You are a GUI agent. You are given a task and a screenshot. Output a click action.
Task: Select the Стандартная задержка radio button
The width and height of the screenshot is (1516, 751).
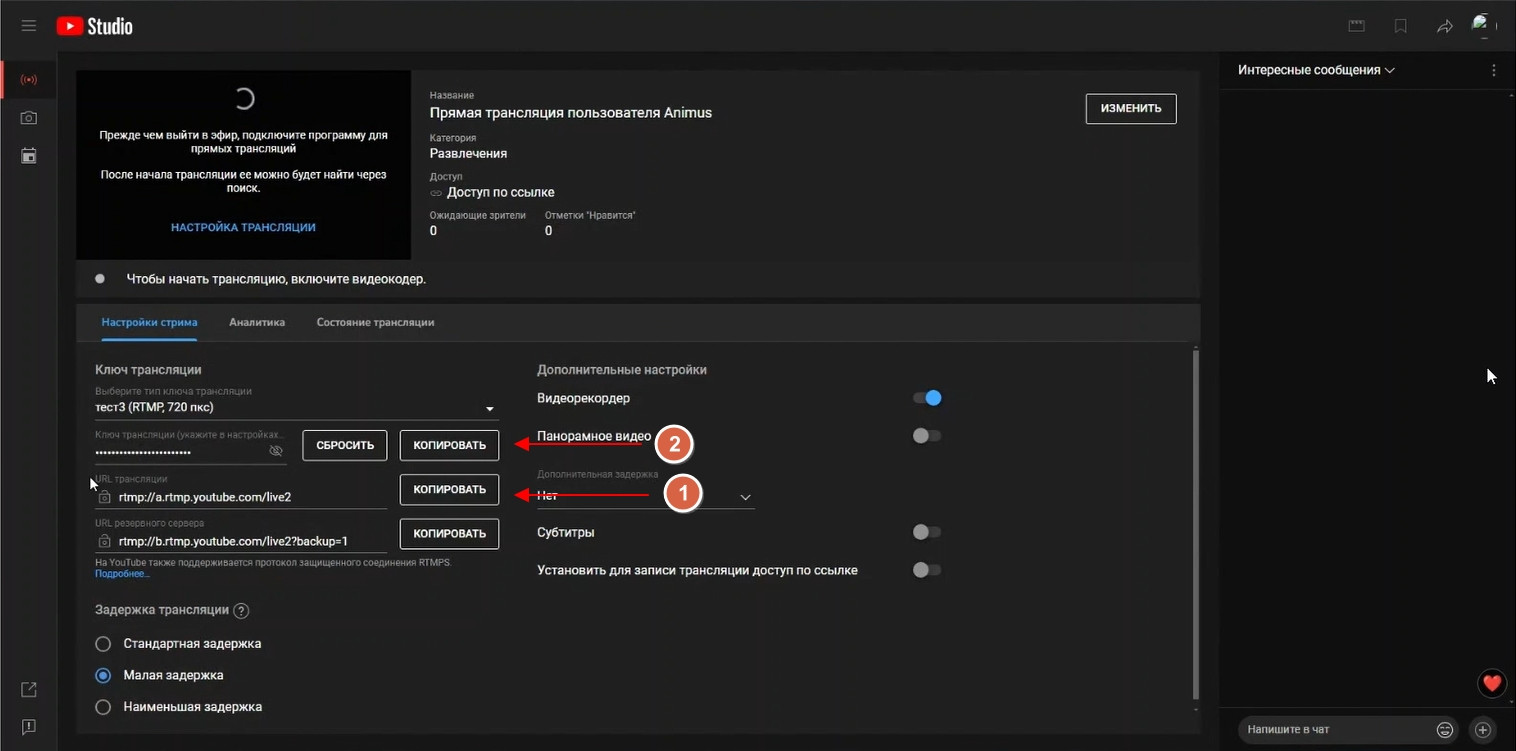click(103, 643)
